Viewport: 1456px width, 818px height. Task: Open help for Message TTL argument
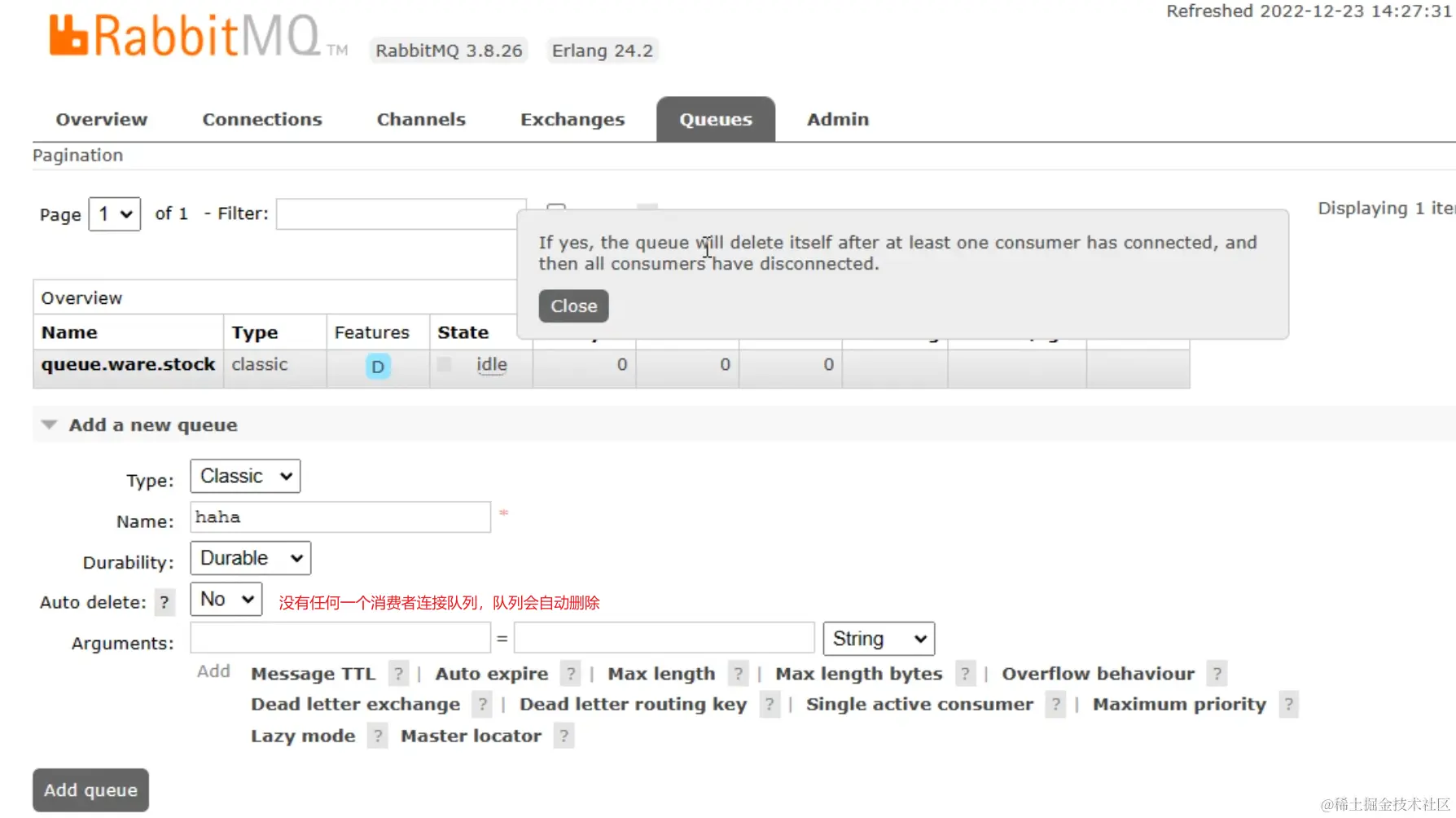398,674
